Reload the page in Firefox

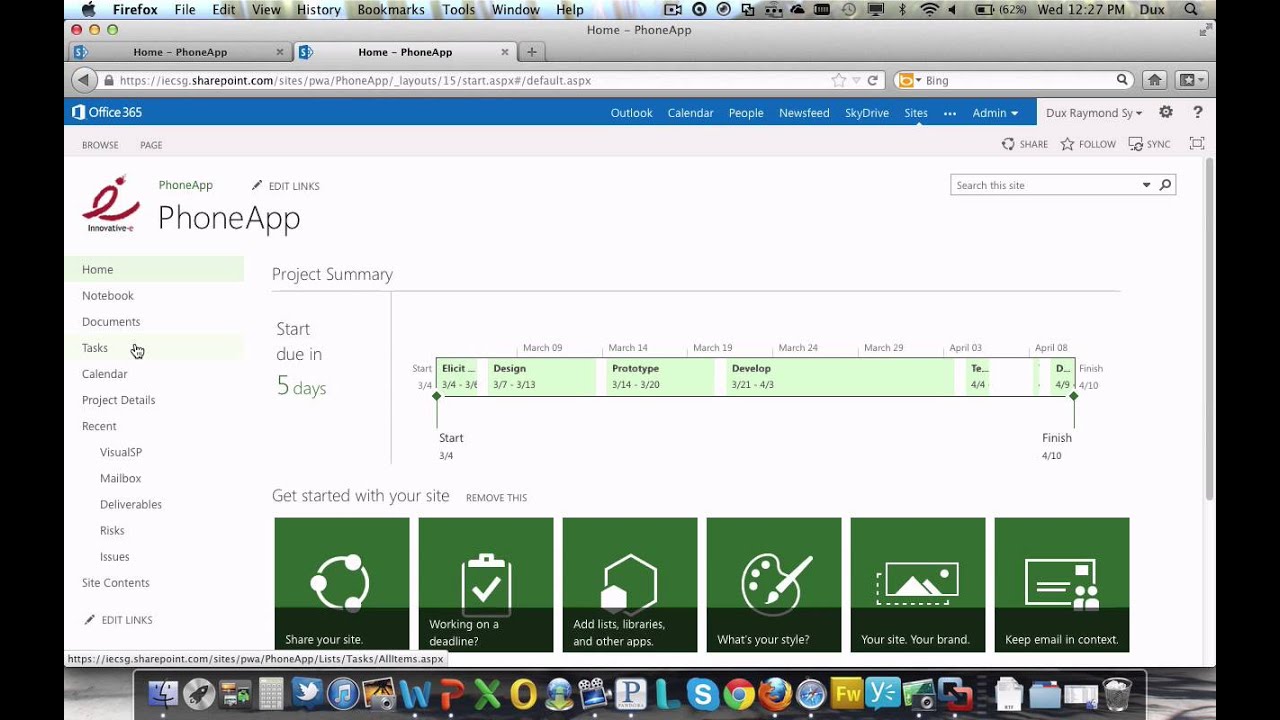click(x=872, y=80)
